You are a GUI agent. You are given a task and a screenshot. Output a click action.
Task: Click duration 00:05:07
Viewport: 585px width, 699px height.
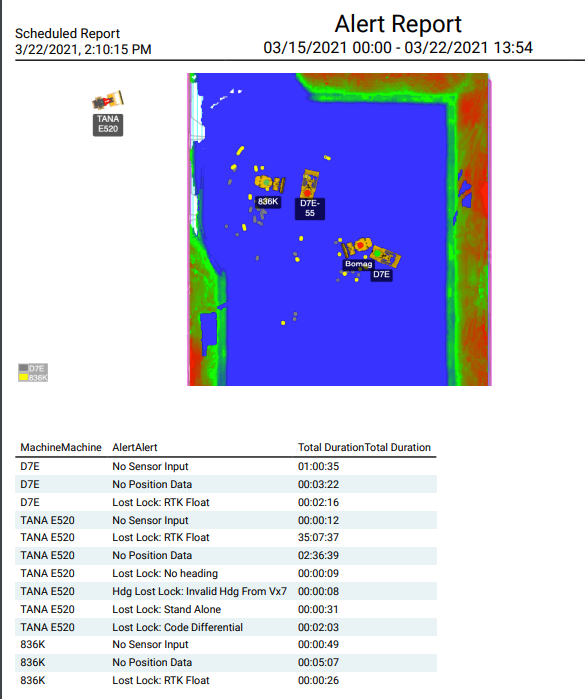(x=318, y=662)
